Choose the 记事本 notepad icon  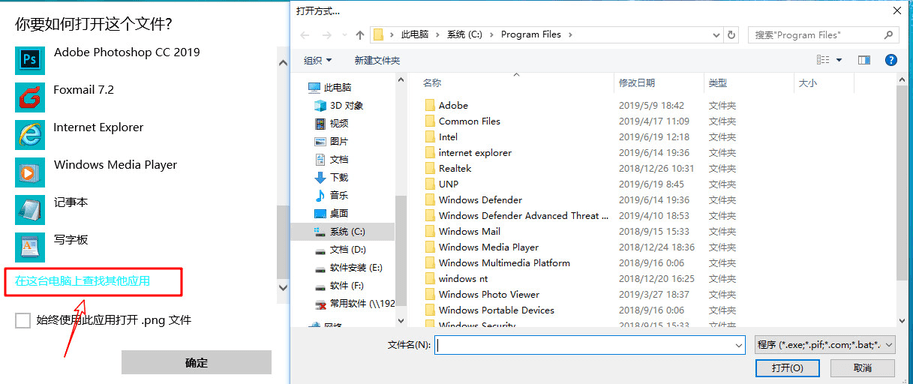[30, 209]
